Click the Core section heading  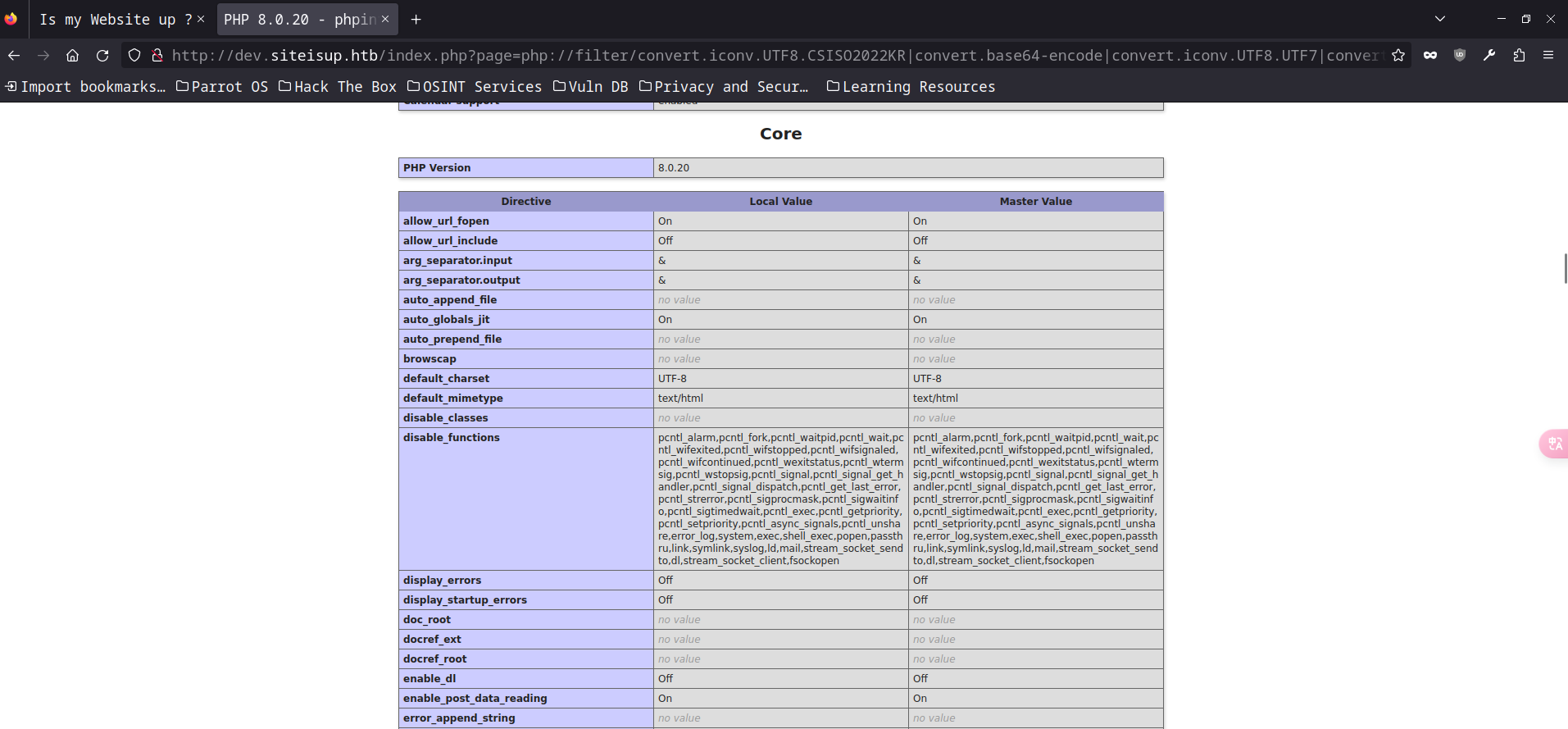coord(780,134)
